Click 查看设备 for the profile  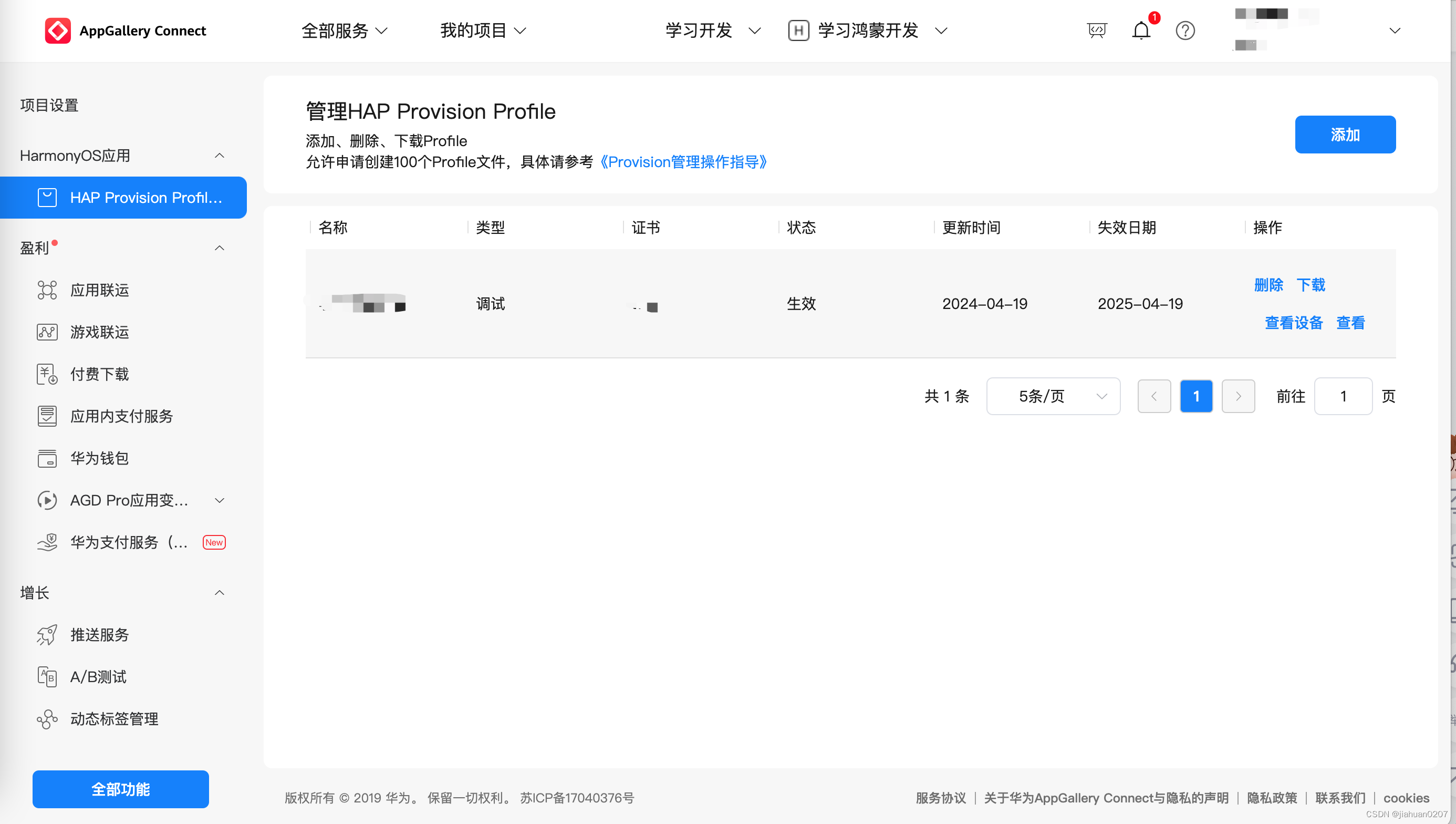(x=1294, y=323)
